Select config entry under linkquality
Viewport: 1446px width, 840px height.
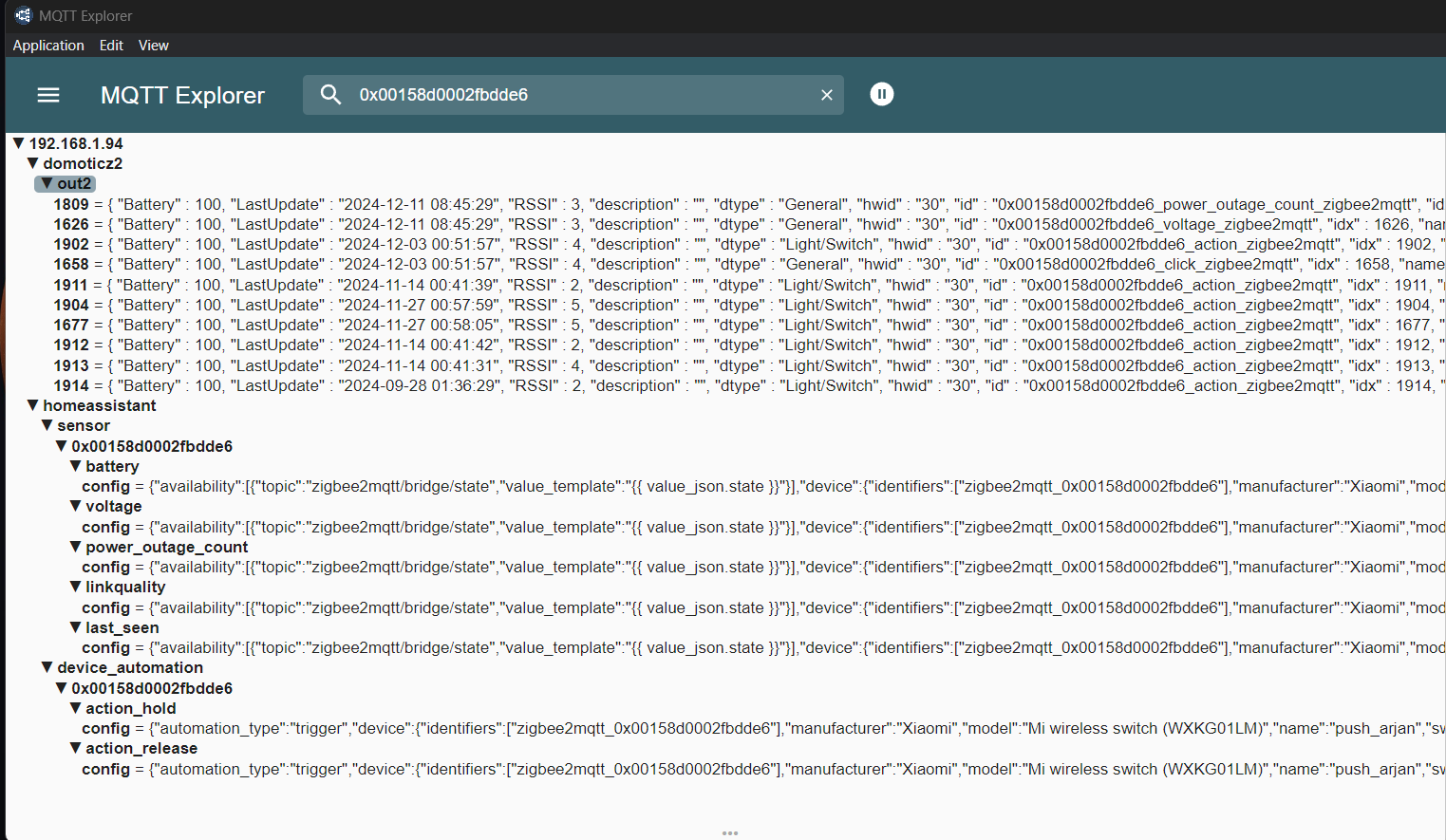763,607
